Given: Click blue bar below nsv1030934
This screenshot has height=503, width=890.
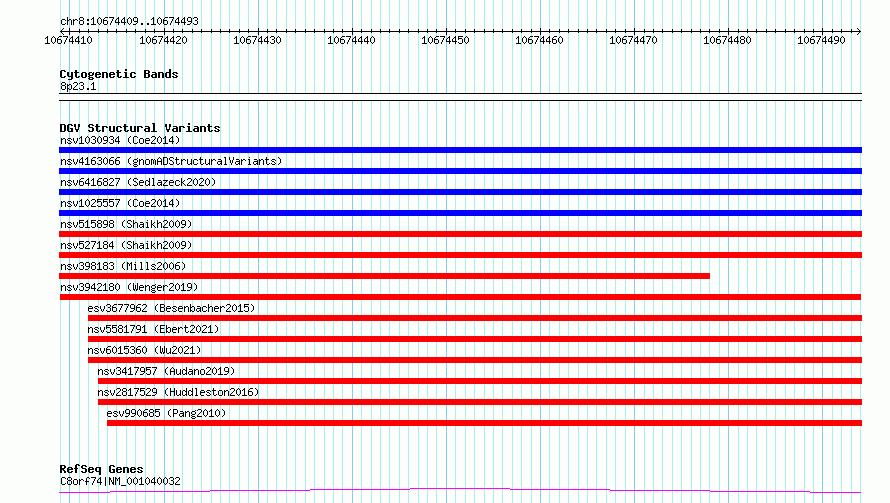Looking at the screenshot, I should 460,150.
